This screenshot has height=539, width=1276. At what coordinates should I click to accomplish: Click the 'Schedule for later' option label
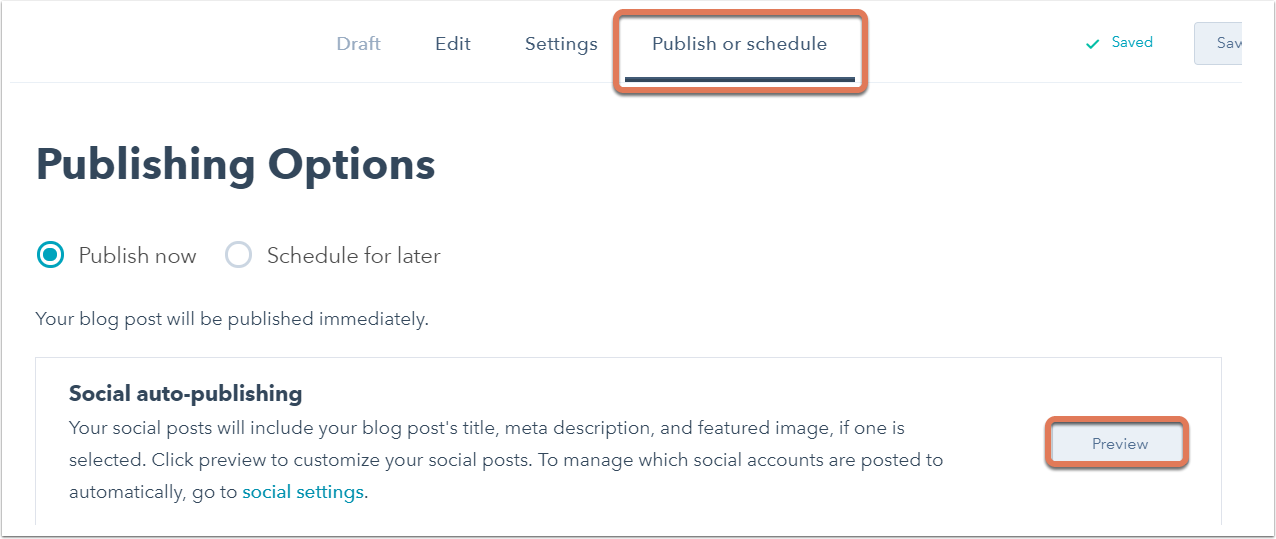pos(353,256)
